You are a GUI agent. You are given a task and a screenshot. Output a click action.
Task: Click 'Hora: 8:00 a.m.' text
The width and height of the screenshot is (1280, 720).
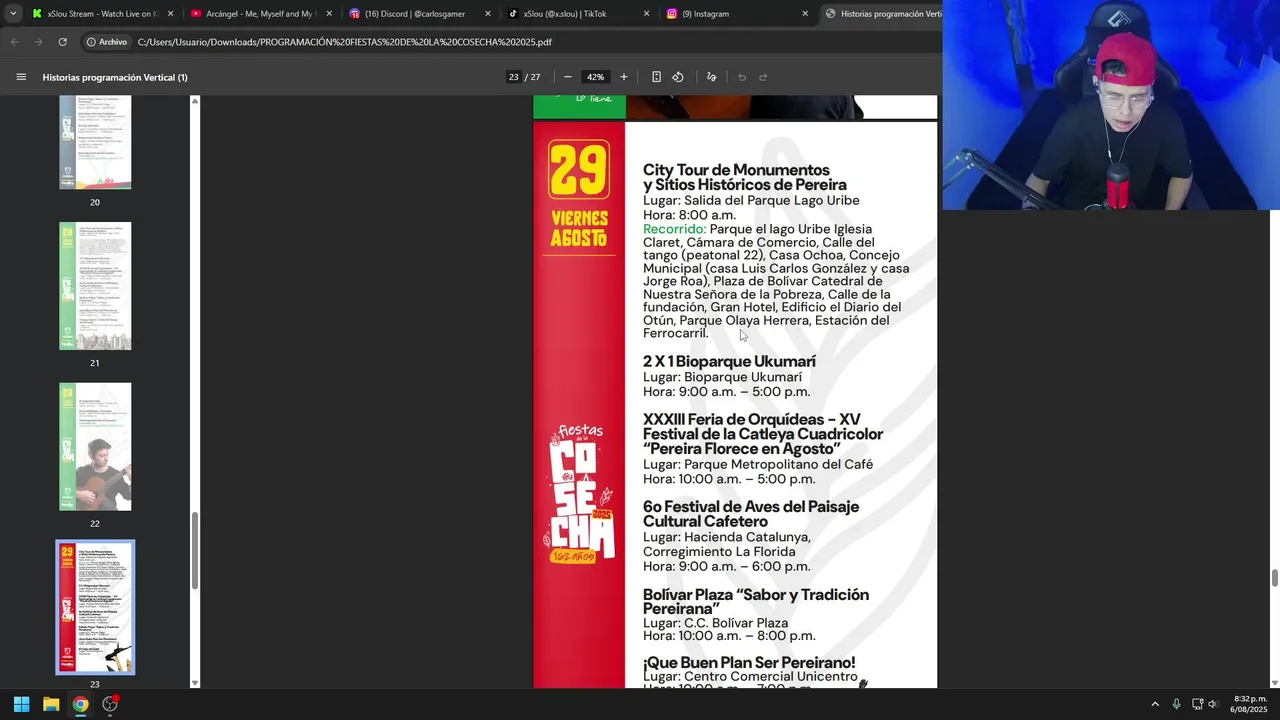tap(689, 215)
